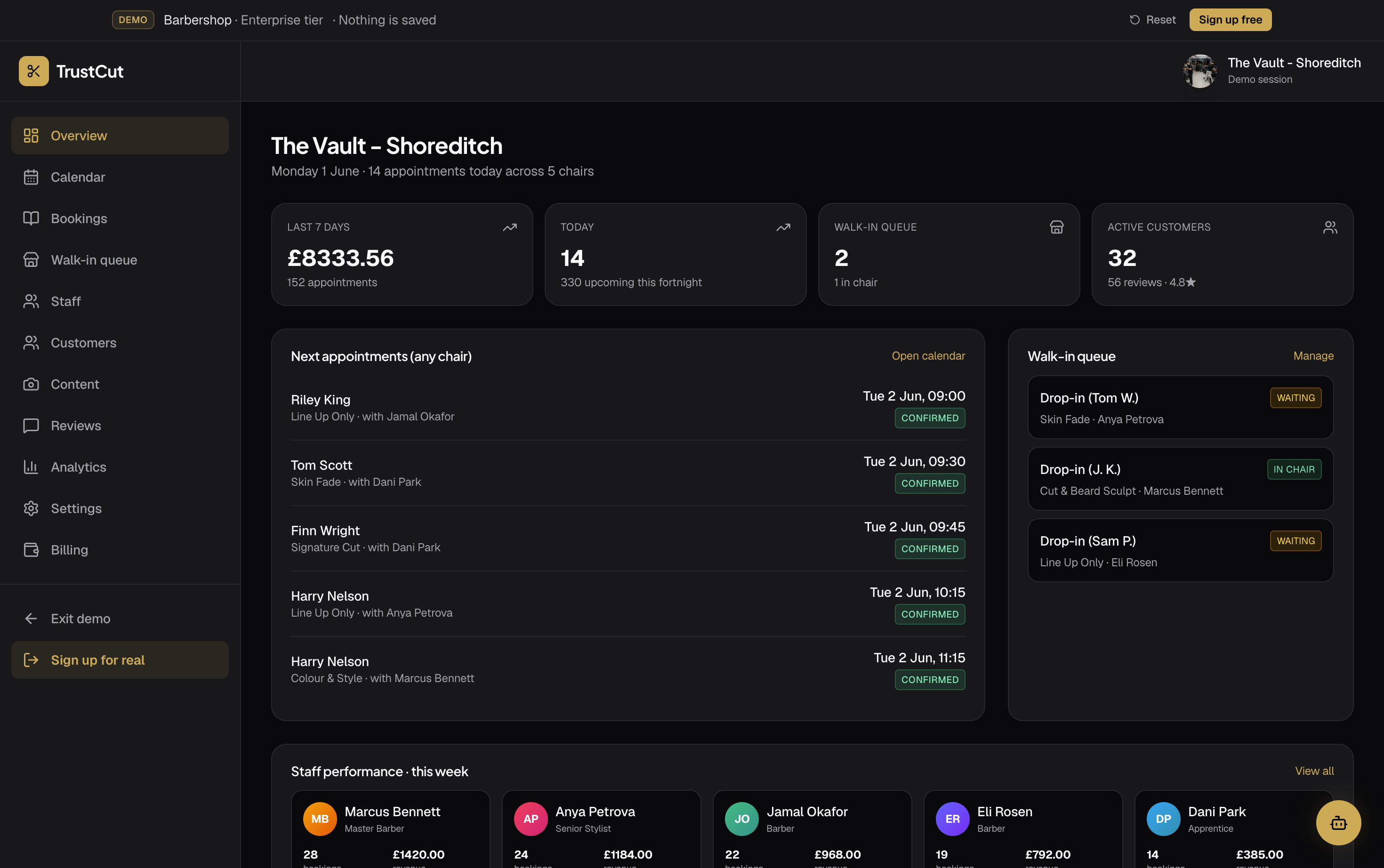This screenshot has height=868, width=1384.
Task: Click the Bookings book icon in sidebar
Action: tap(31, 218)
